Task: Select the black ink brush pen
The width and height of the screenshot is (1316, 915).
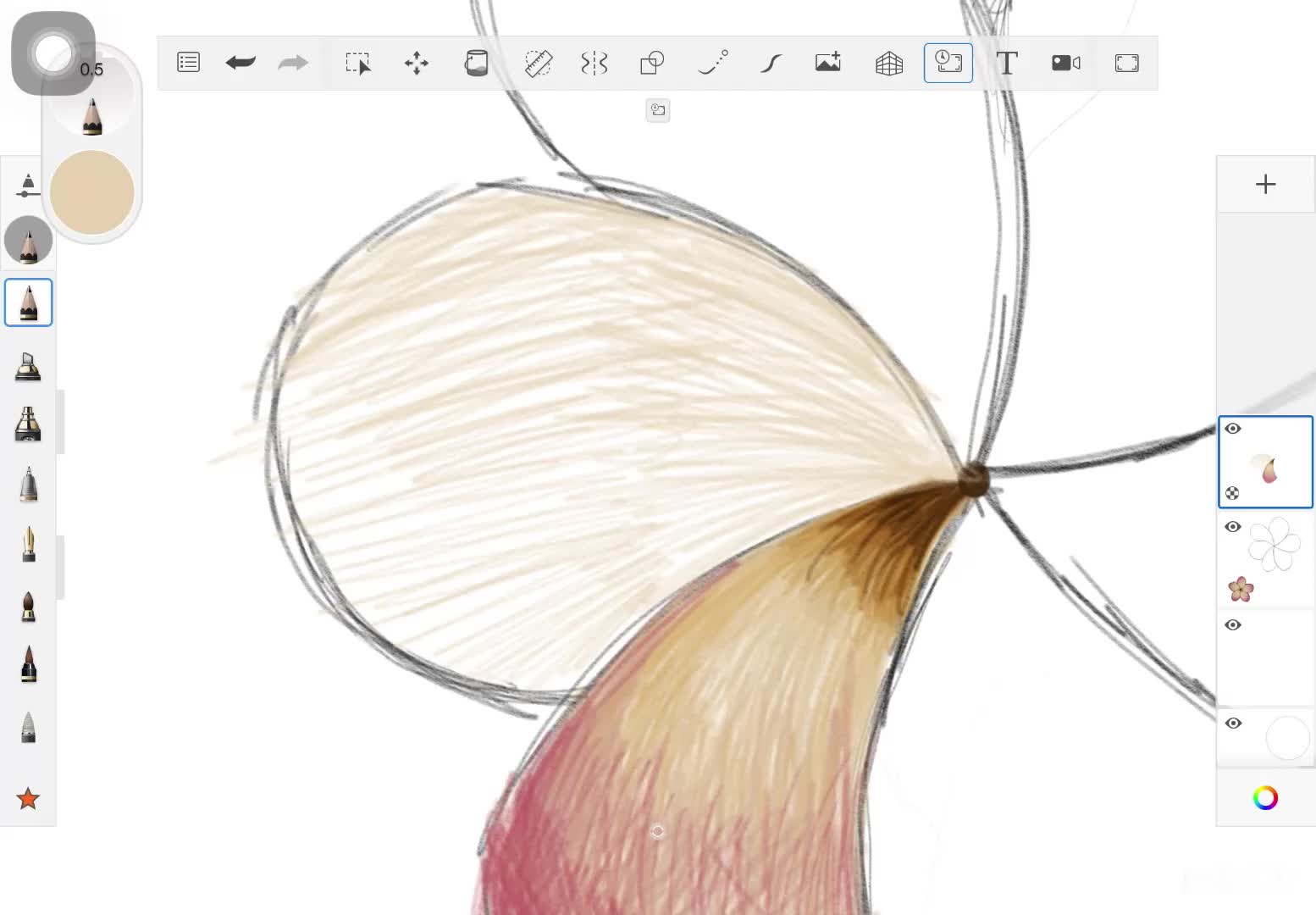Action: (29, 665)
